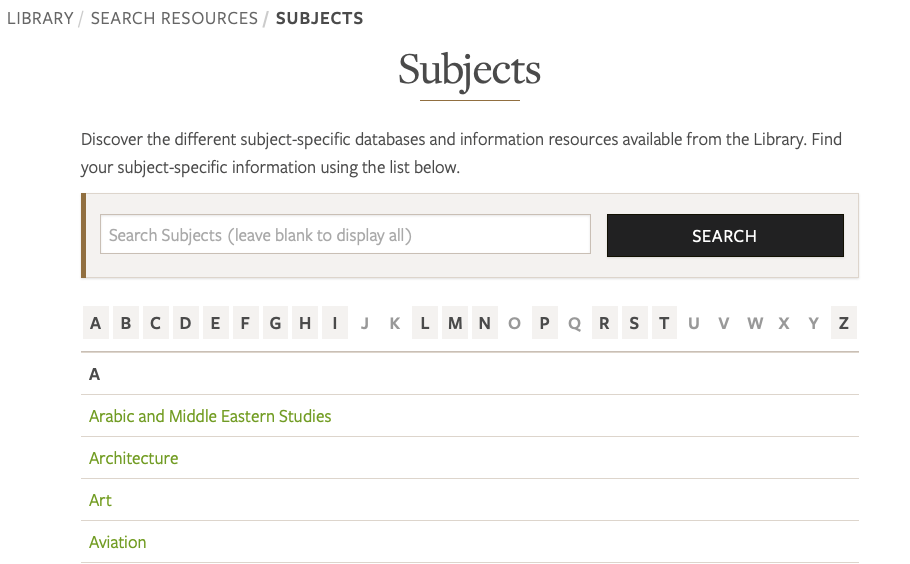The width and height of the screenshot is (910, 564).
Task: Select letter E in alphabet index
Action: coord(215,323)
